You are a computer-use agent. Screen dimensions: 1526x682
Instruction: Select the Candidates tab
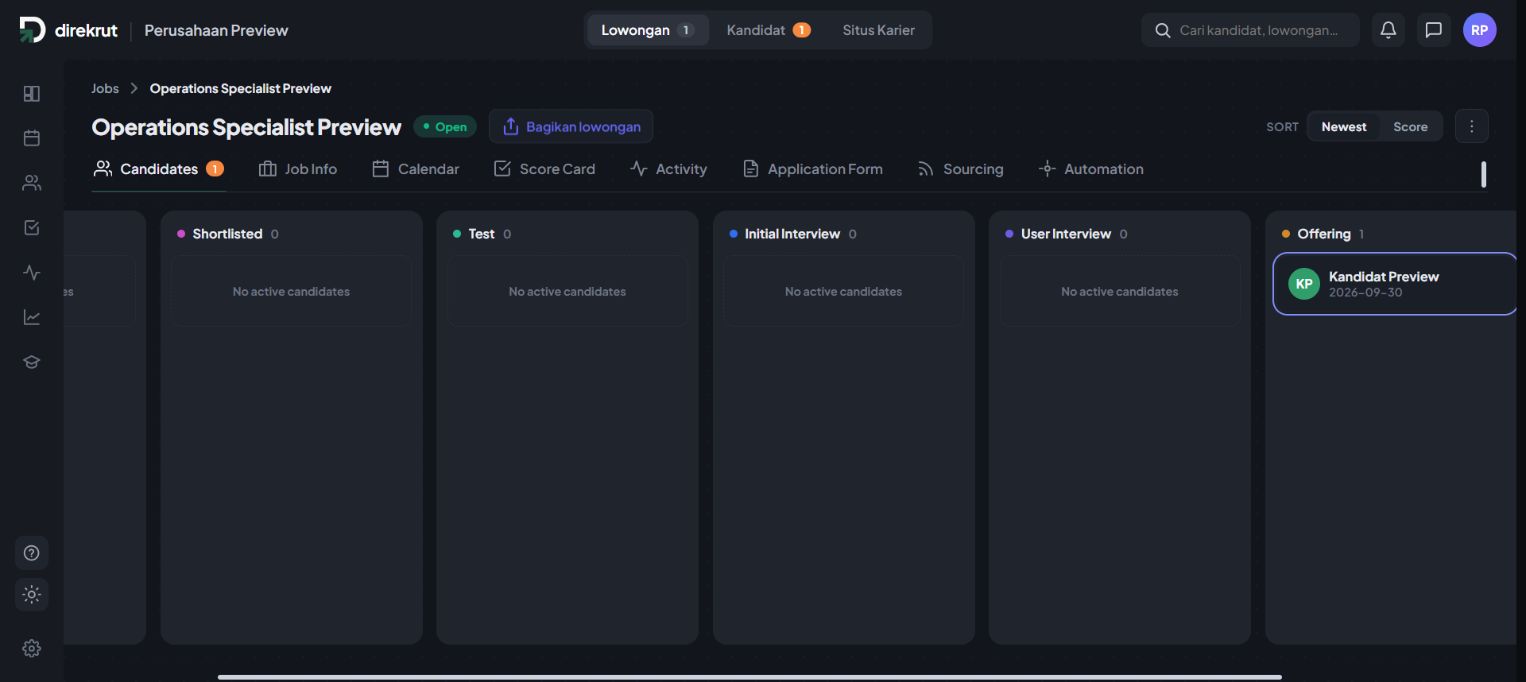tap(158, 169)
